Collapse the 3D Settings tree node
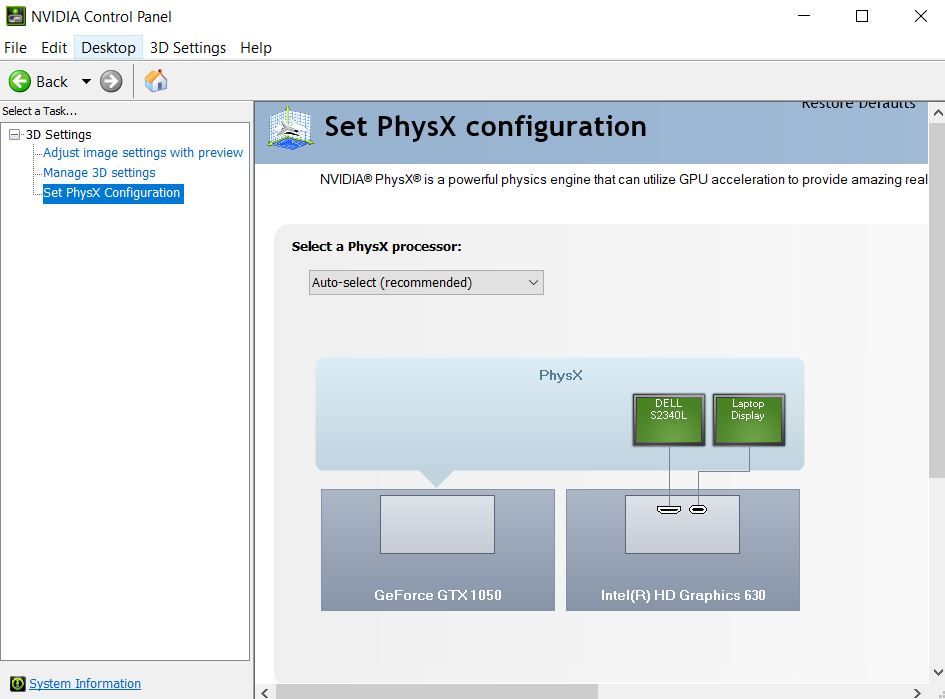The image size is (945, 699). (x=15, y=135)
